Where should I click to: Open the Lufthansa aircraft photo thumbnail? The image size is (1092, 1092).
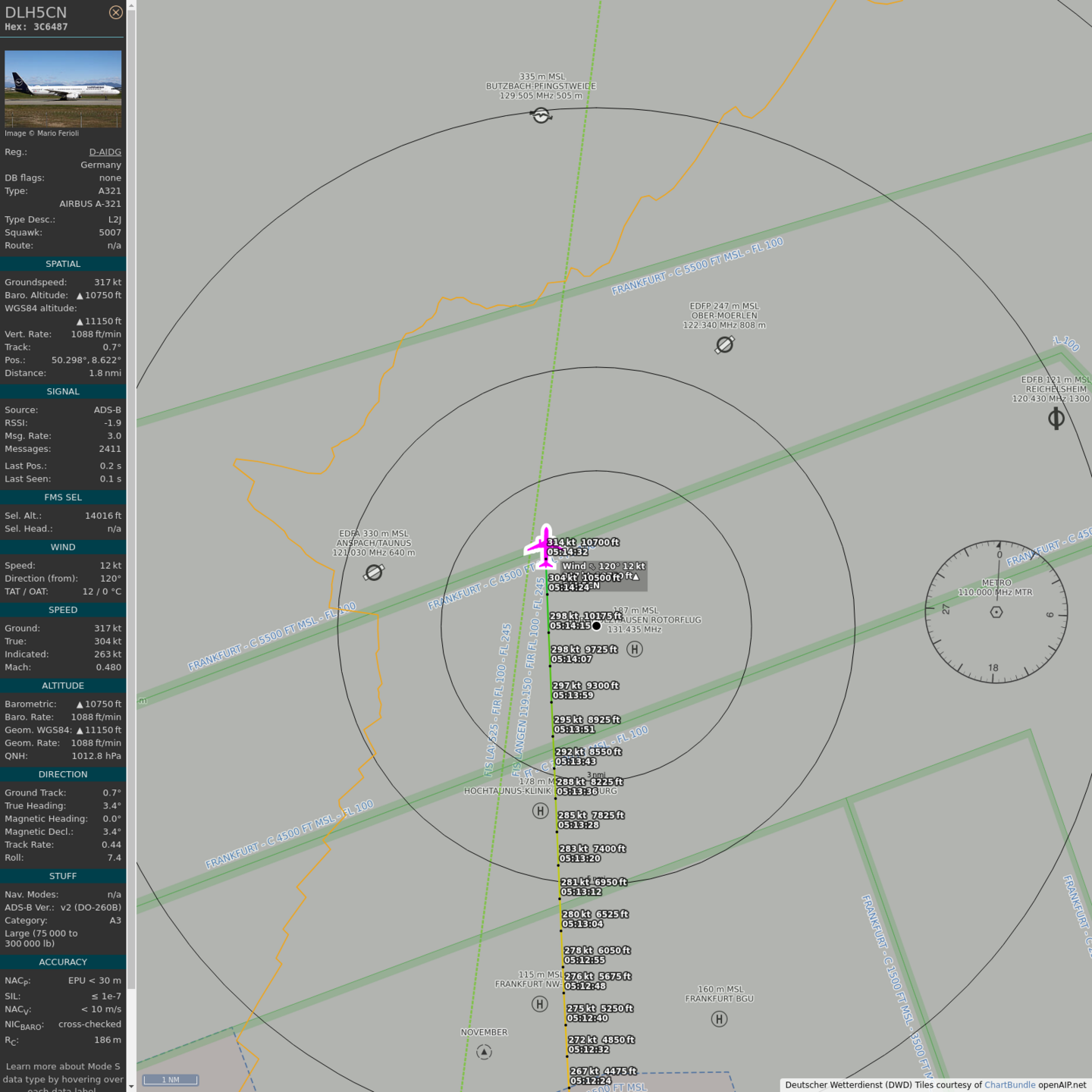click(63, 88)
